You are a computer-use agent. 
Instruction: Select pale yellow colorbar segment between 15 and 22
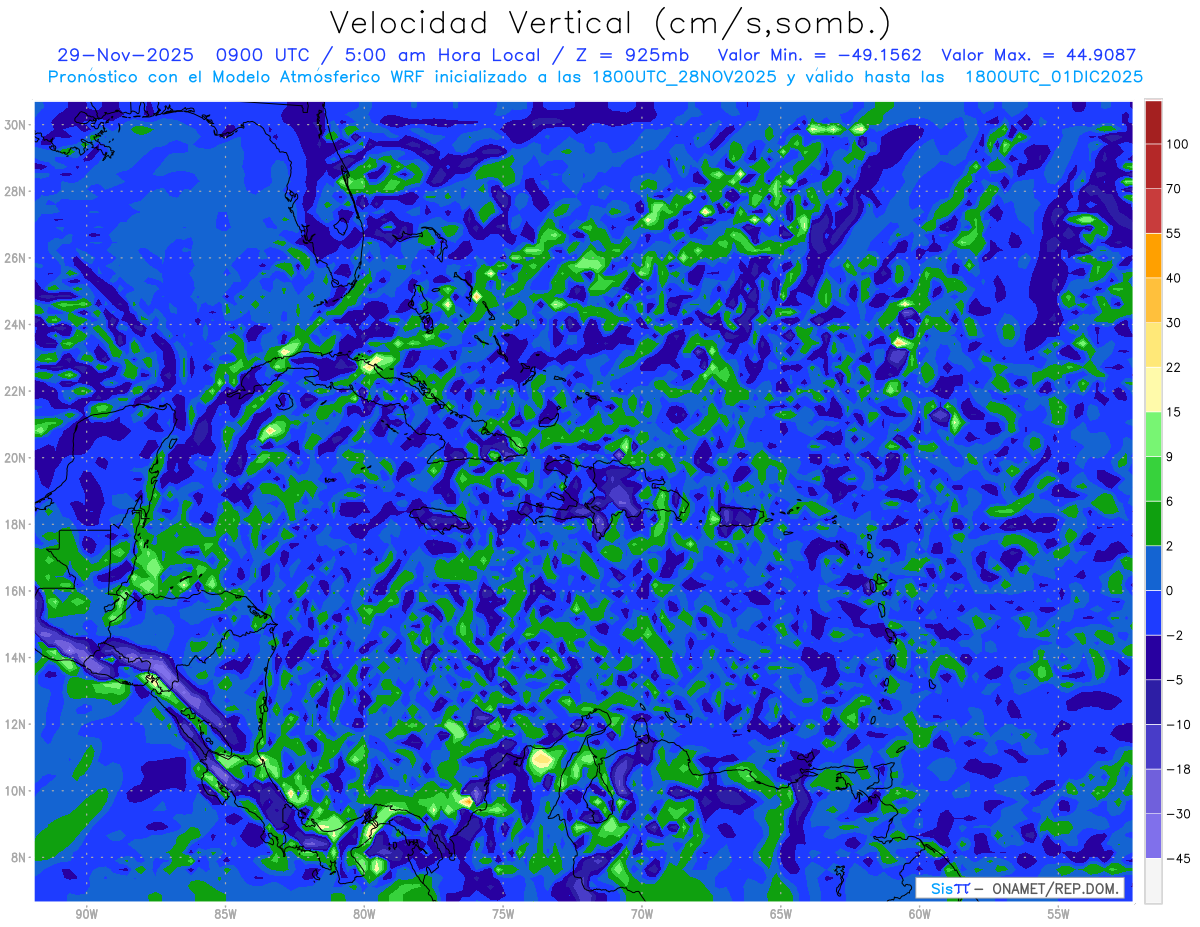[x=1153, y=389]
